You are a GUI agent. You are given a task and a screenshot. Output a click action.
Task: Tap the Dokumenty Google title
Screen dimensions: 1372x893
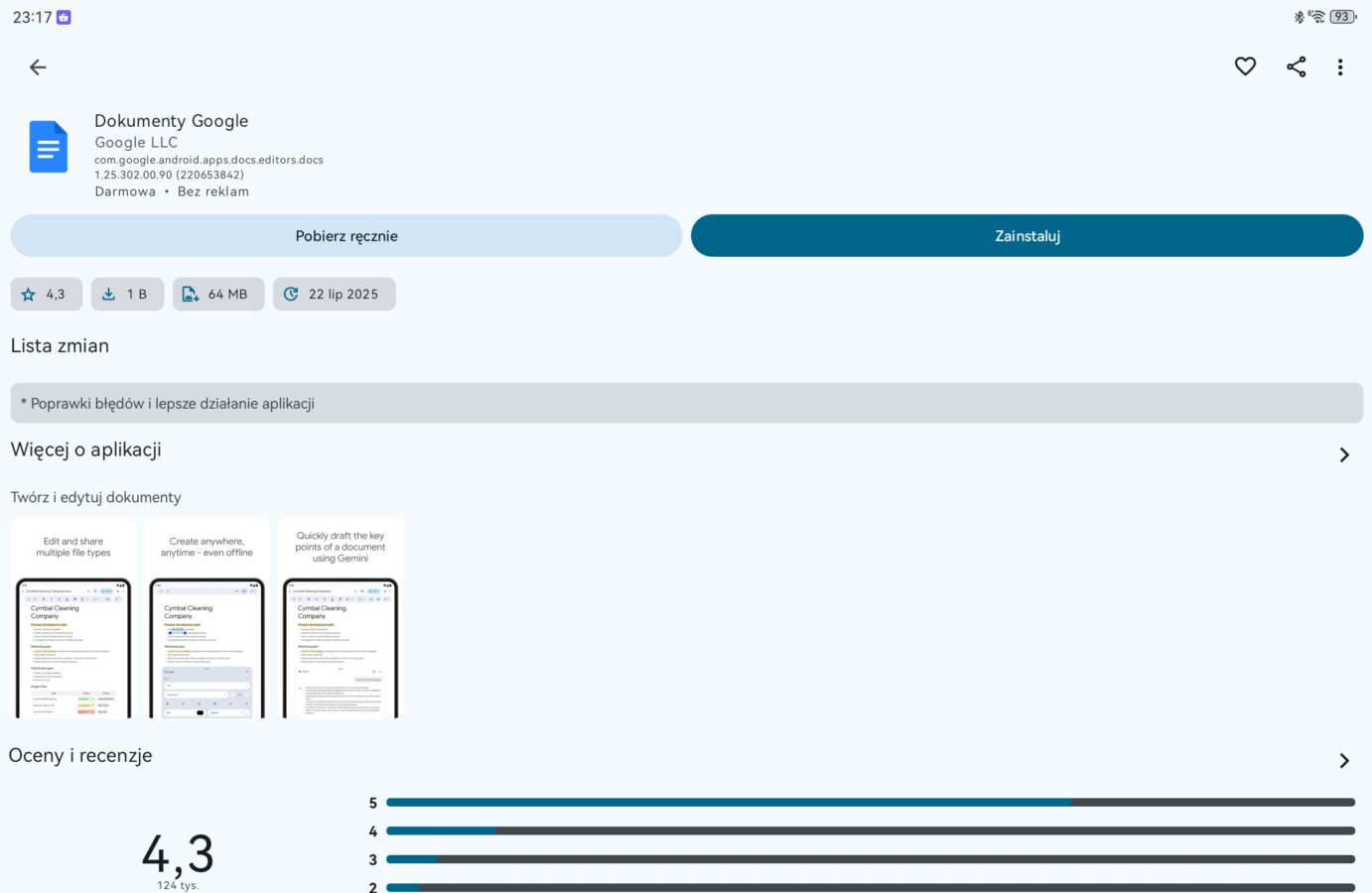tap(172, 121)
